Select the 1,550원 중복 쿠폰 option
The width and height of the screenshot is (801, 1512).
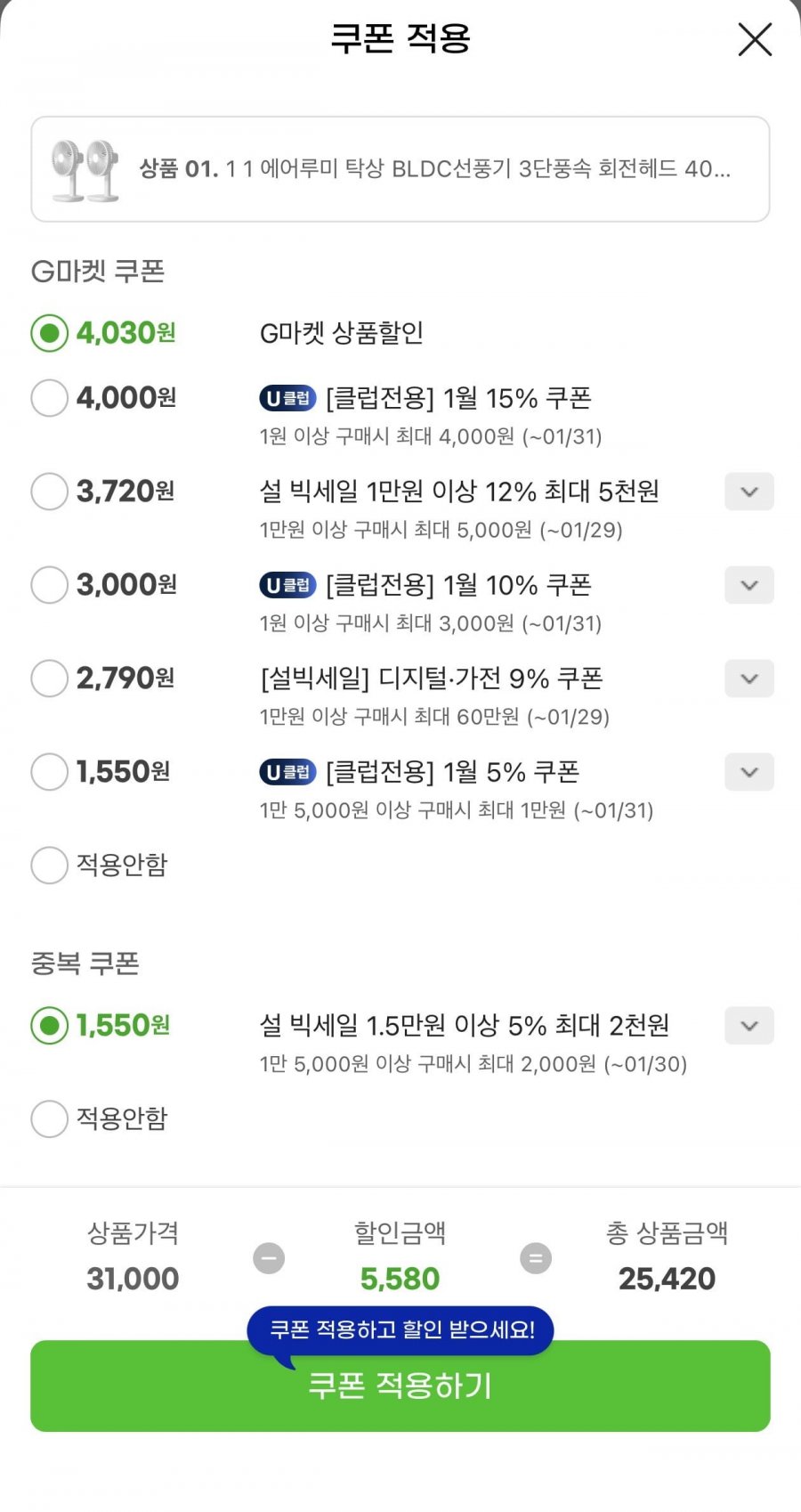pyautogui.click(x=50, y=1026)
